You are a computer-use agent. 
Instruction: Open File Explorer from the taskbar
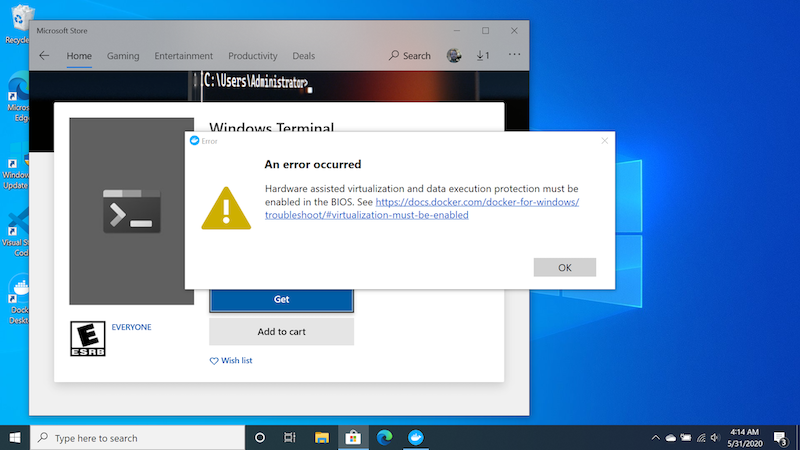pos(321,438)
